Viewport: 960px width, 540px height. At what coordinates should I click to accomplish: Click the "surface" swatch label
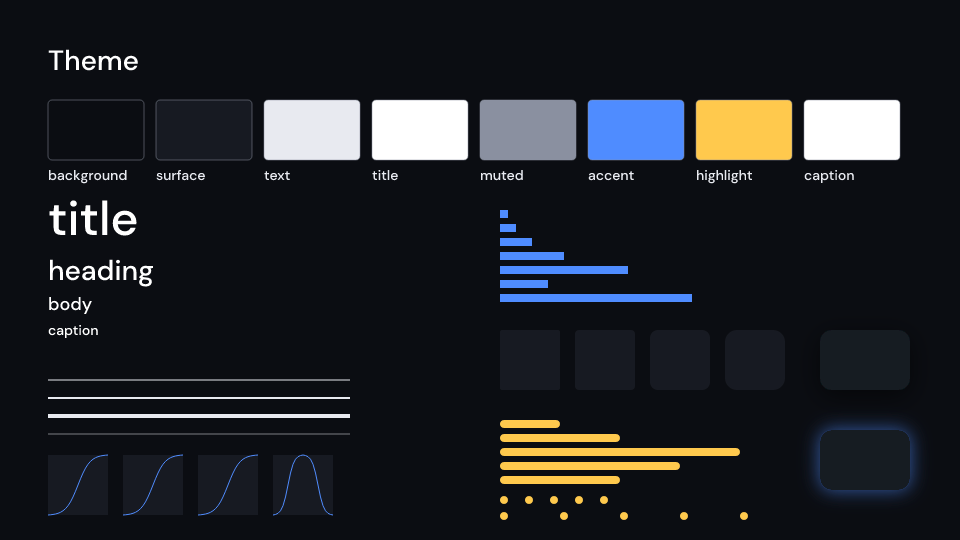coord(181,176)
